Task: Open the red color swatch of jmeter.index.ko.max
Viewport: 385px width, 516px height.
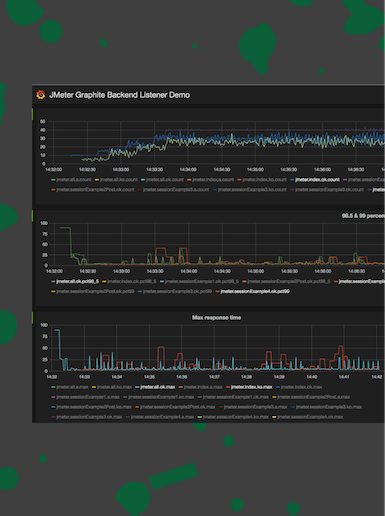Action: point(228,387)
